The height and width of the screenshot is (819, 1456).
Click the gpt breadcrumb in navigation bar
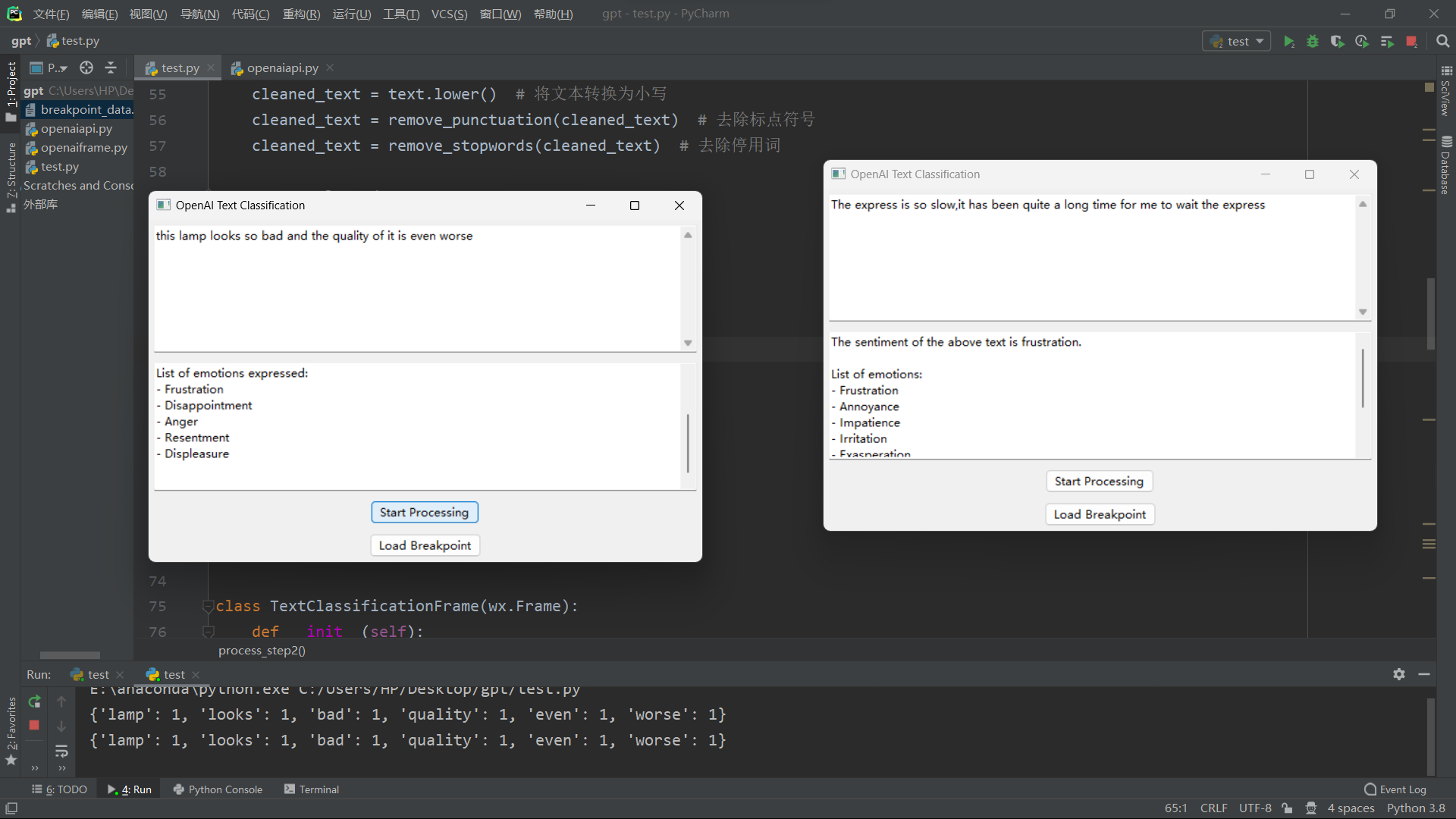coord(21,41)
